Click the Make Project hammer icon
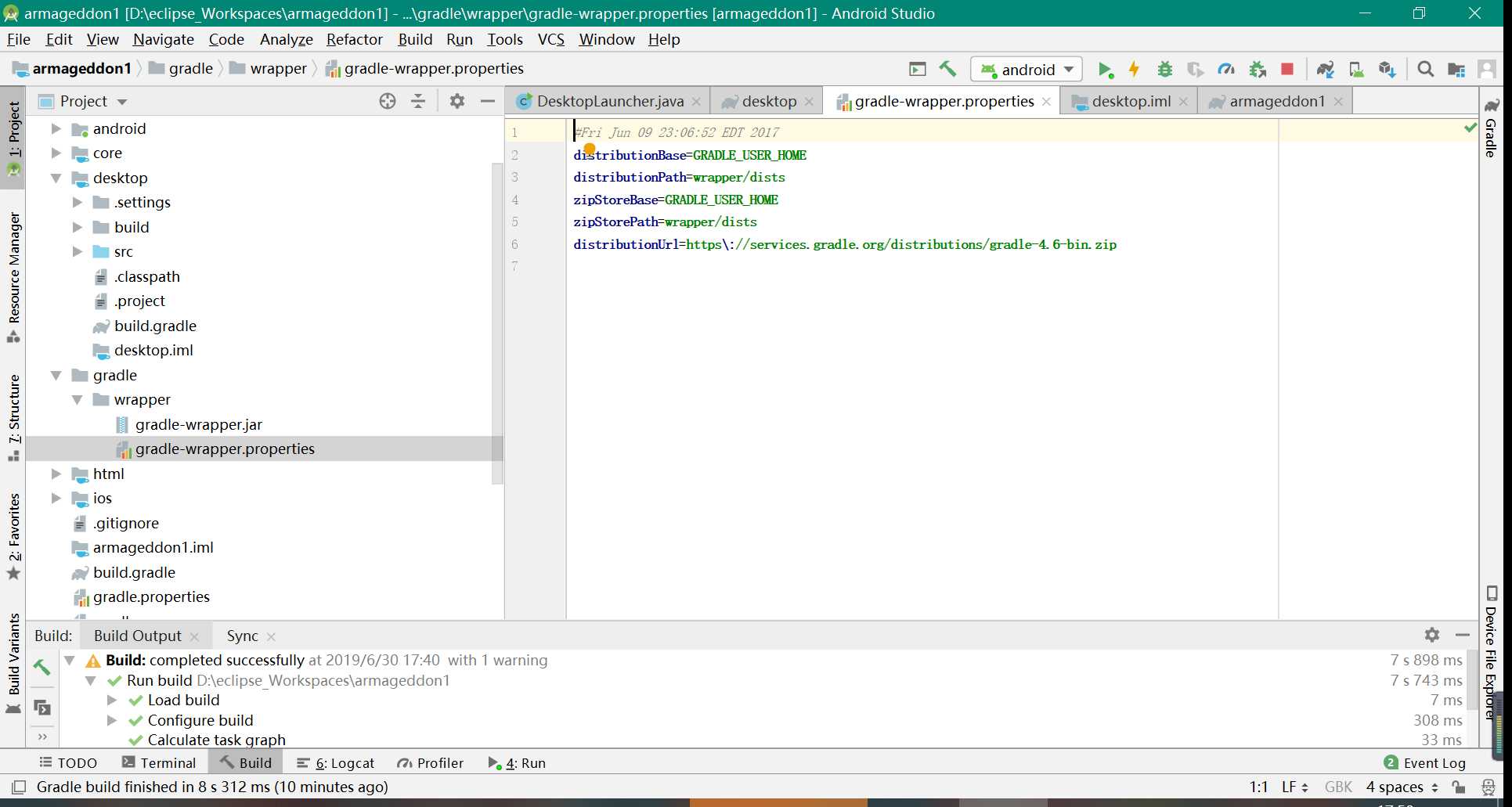The image size is (1512, 807). 948,69
